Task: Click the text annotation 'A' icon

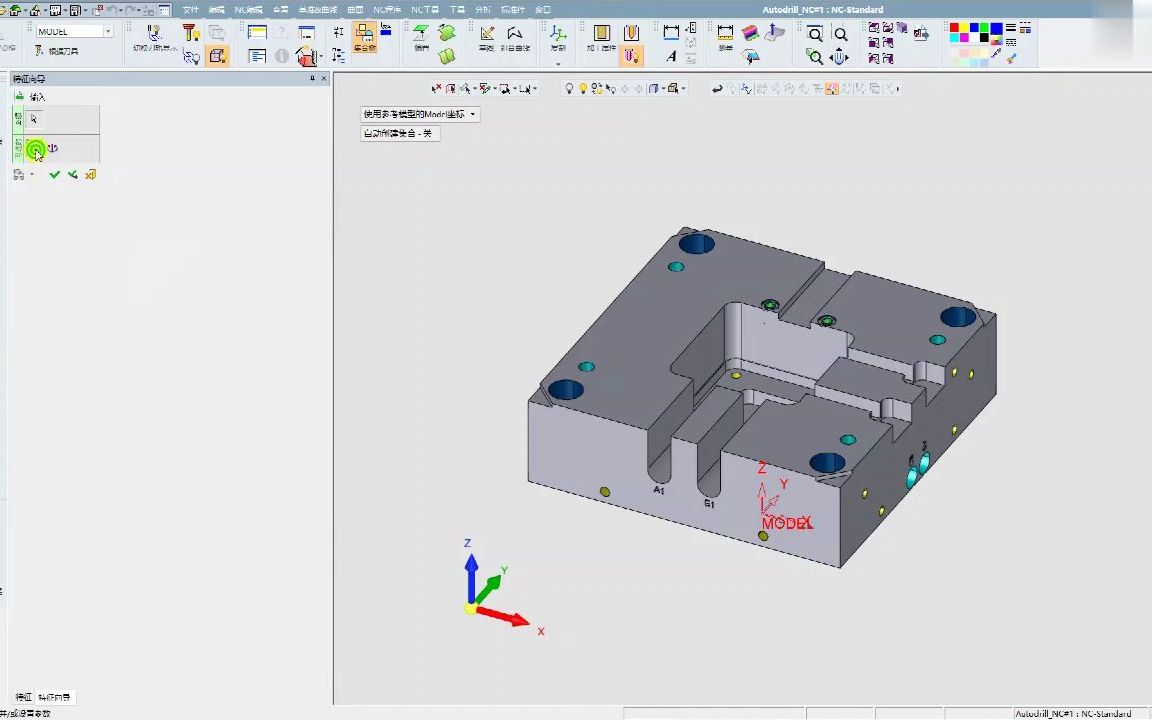Action: [x=671, y=57]
